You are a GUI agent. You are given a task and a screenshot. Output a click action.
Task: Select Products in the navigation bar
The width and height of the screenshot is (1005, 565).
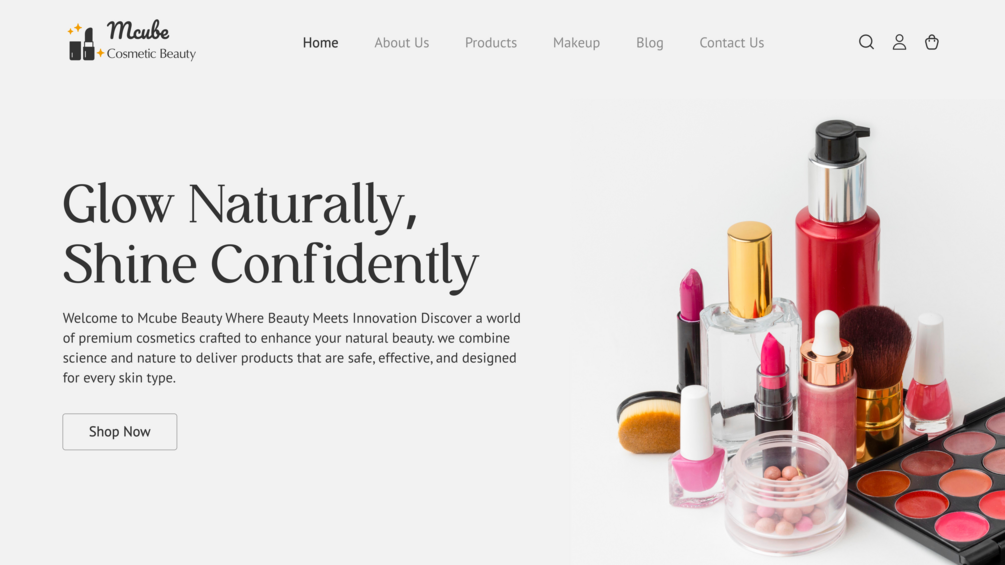click(x=491, y=43)
